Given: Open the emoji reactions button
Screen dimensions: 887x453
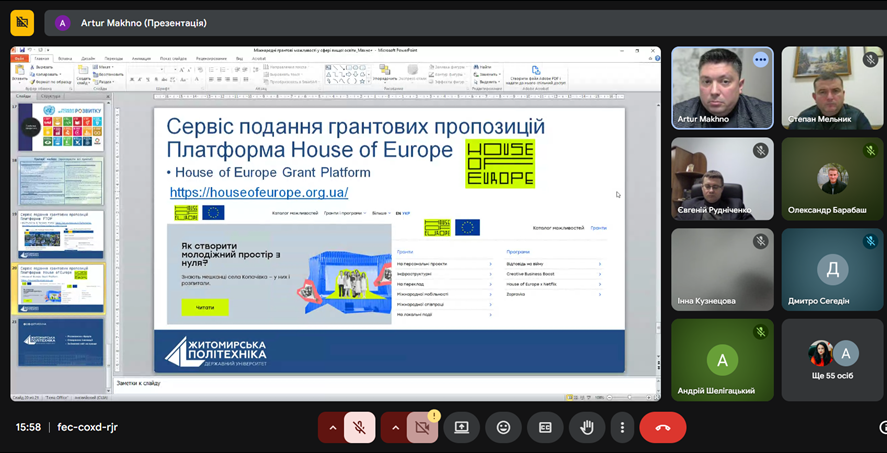Looking at the screenshot, I should (503, 427).
